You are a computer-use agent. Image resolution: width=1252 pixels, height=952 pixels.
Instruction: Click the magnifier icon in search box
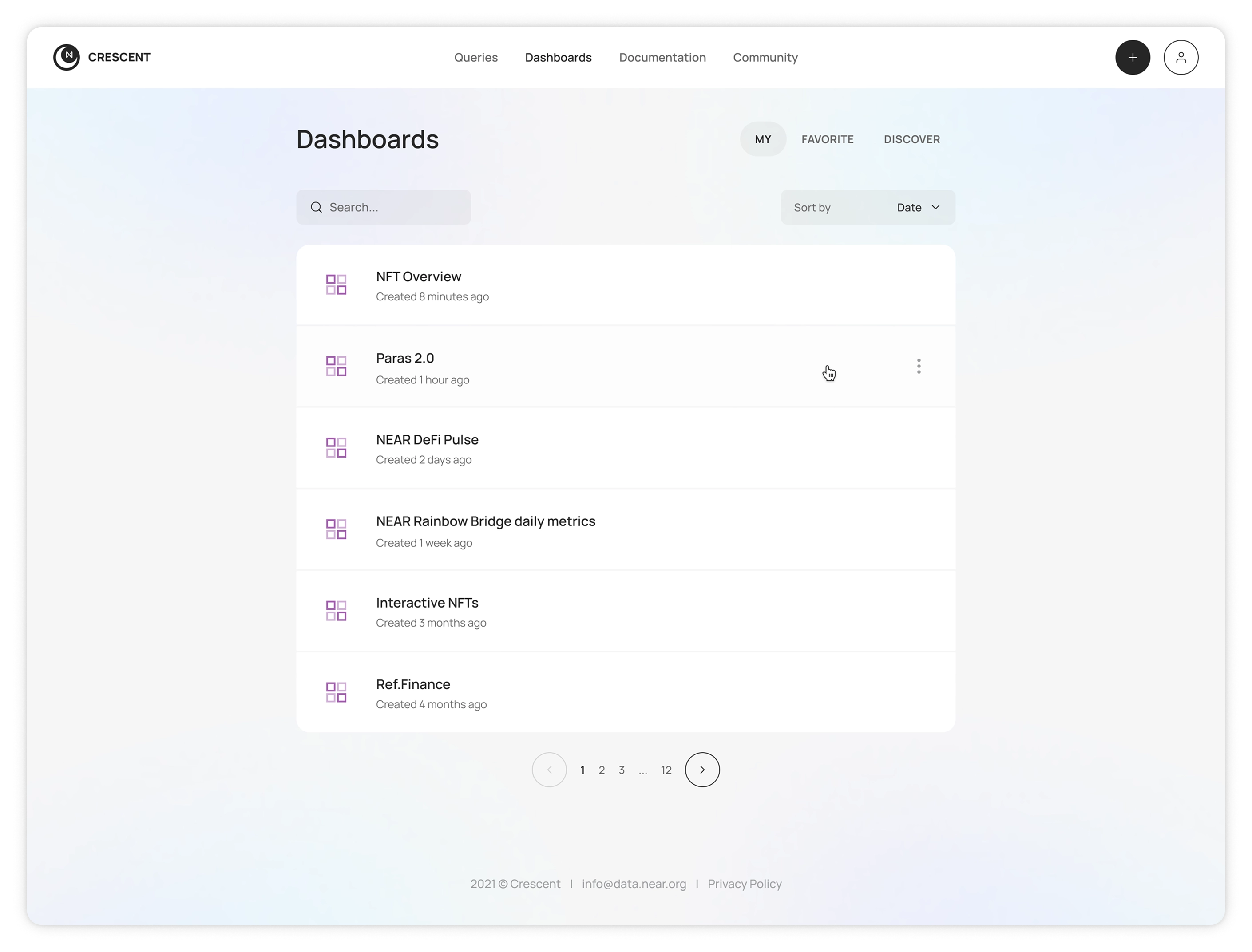pos(316,207)
